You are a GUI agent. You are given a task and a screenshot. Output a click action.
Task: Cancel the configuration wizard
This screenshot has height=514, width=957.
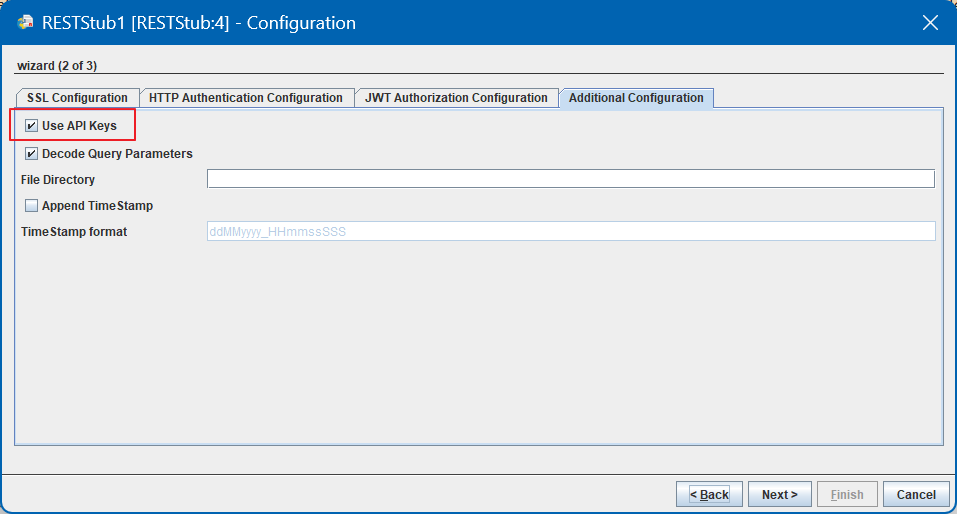915,494
